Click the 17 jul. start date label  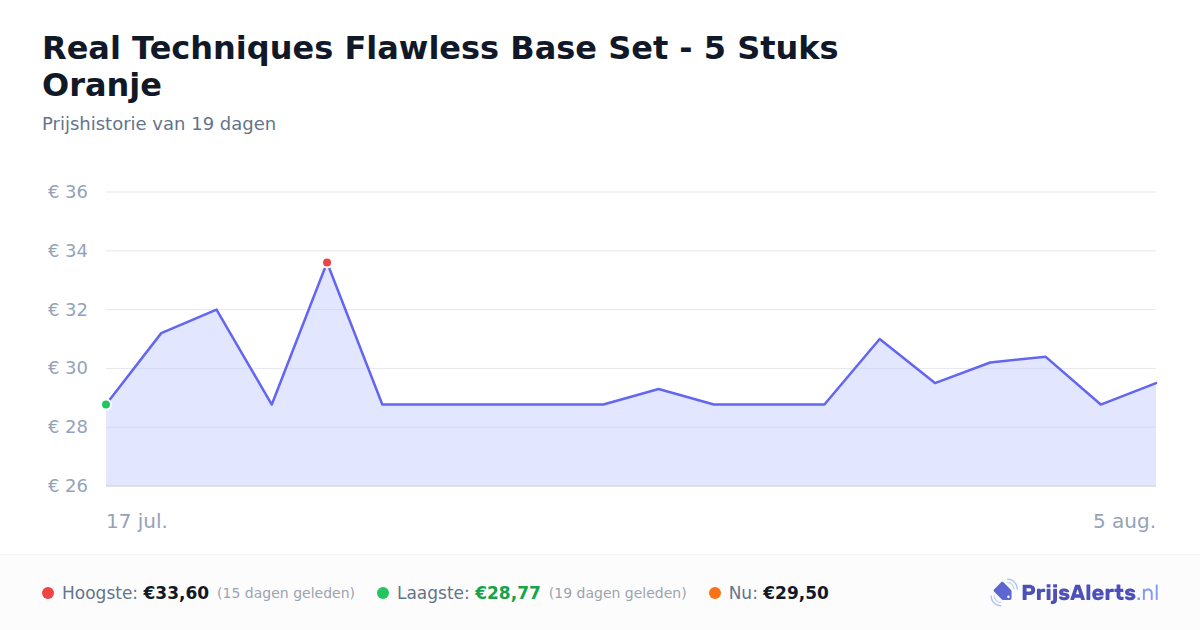coord(137,522)
